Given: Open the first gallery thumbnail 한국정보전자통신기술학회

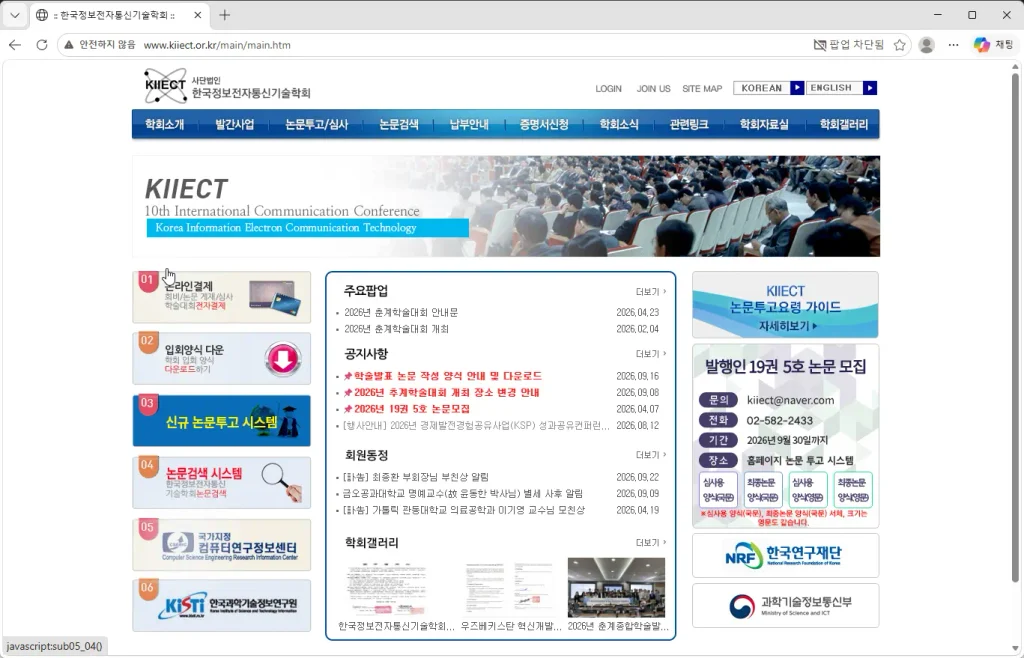Looking at the screenshot, I should pyautogui.click(x=388, y=588).
